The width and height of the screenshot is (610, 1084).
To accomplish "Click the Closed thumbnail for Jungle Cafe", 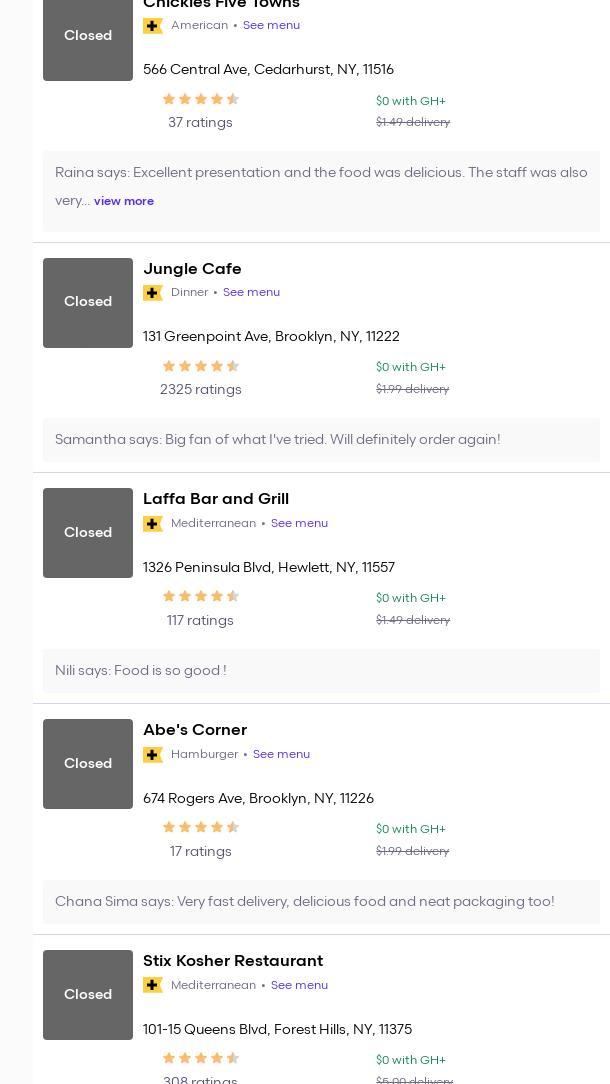I will pyautogui.click(x=88, y=303).
